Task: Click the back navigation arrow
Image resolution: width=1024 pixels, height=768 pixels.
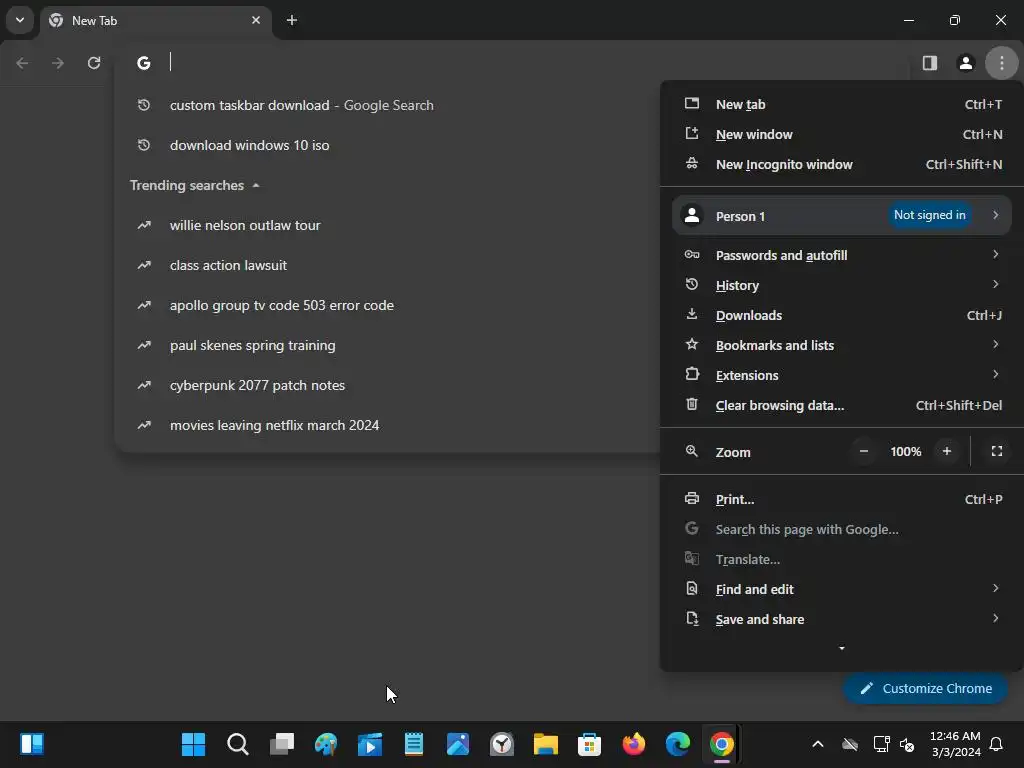Action: [22, 63]
